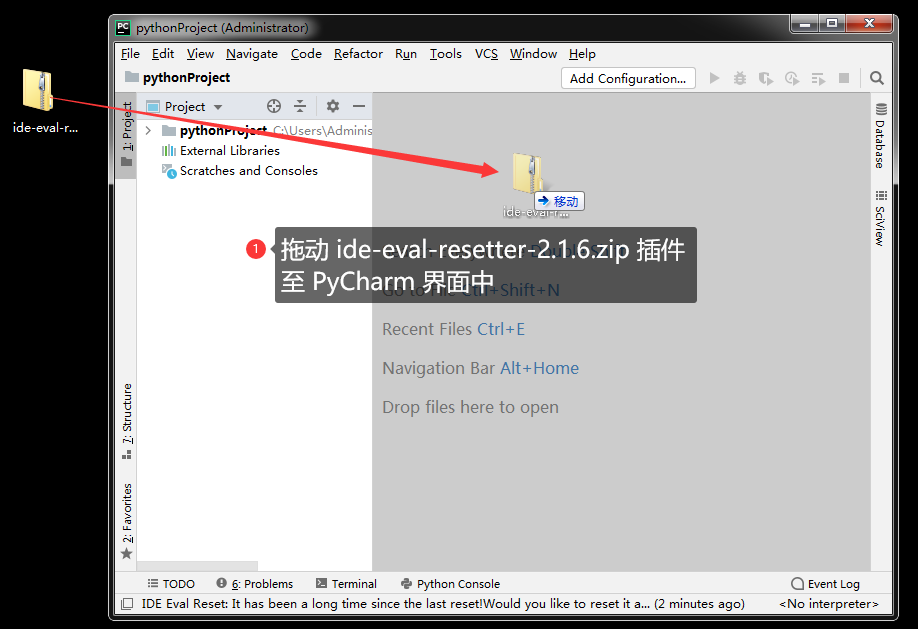Open the File menu

[x=130, y=54]
